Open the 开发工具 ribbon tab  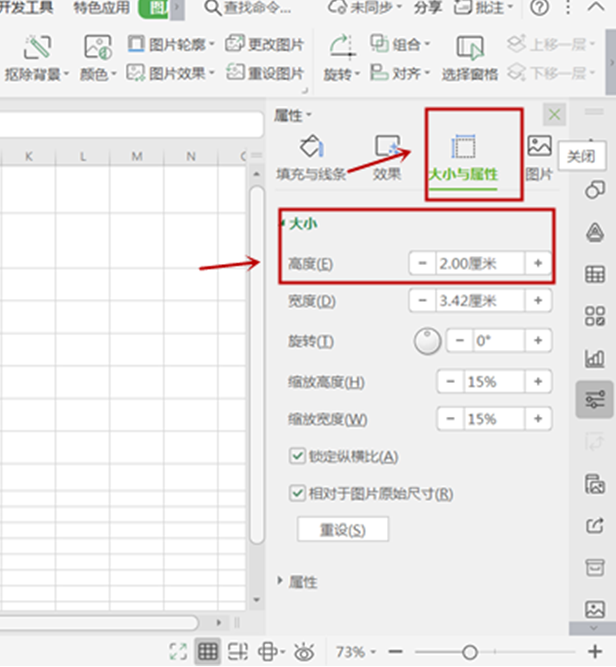click(x=26, y=8)
